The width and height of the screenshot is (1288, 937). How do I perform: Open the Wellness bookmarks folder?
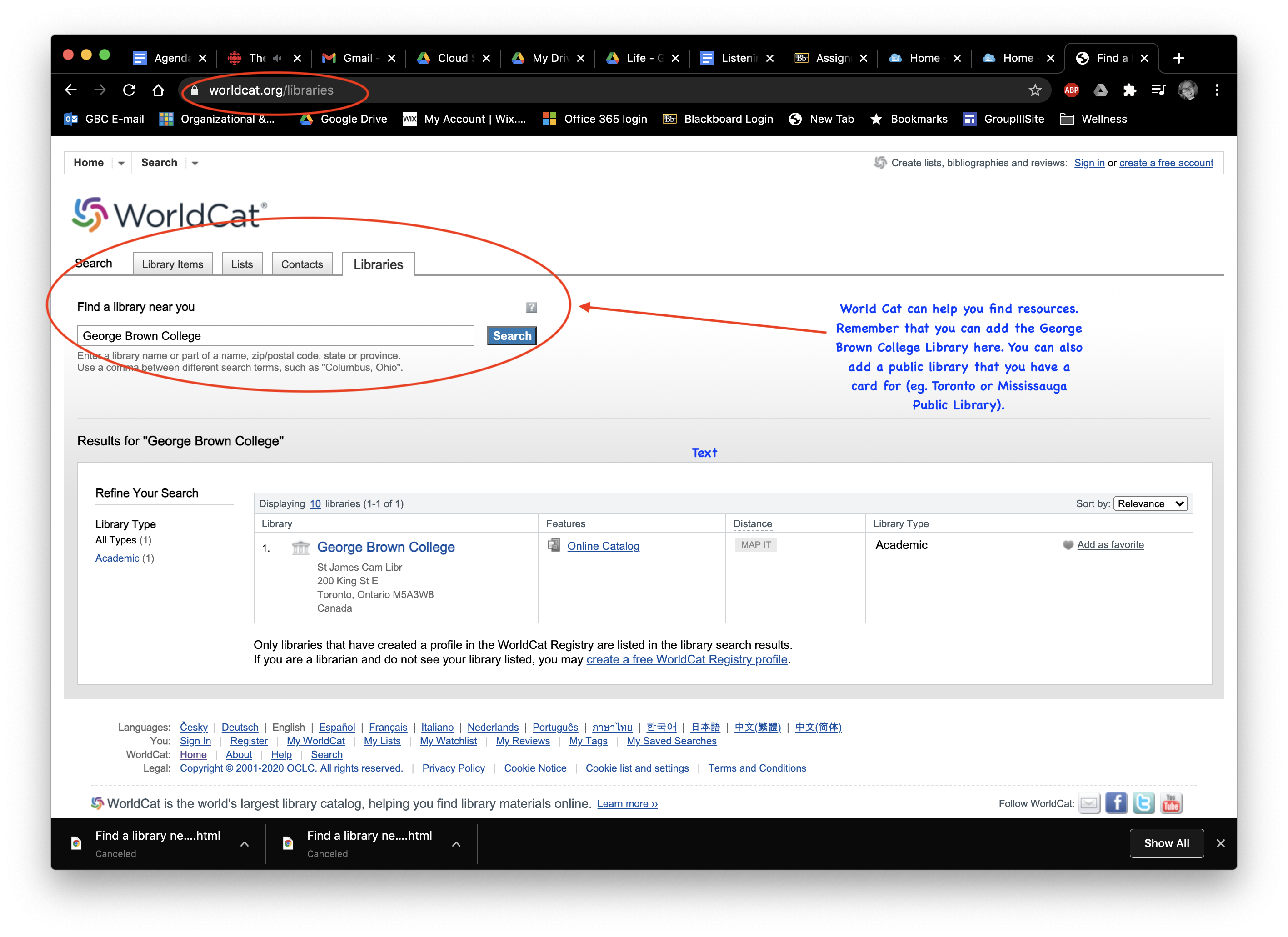tap(1094, 119)
